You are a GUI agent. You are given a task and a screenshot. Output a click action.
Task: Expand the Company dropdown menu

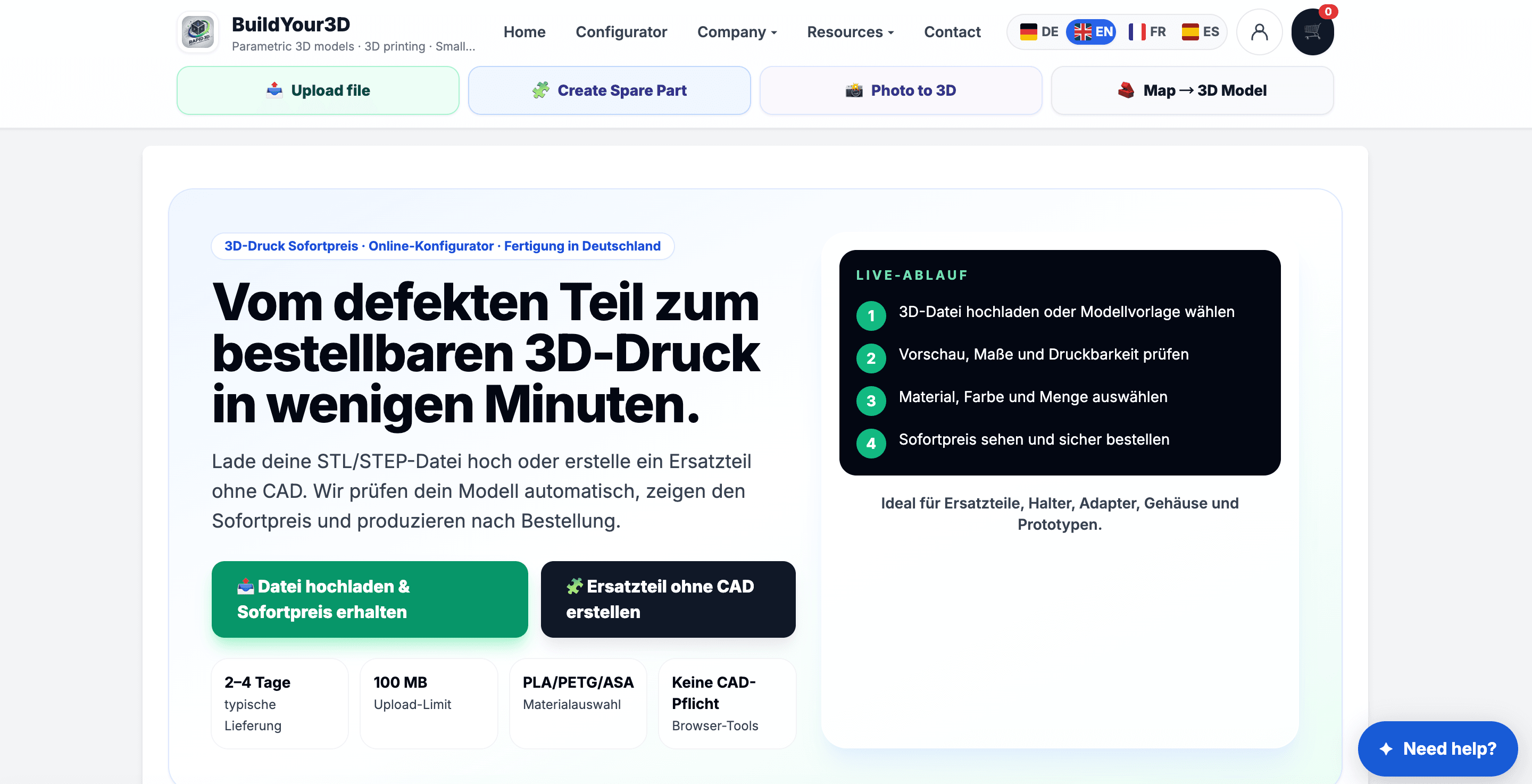pyautogui.click(x=737, y=32)
